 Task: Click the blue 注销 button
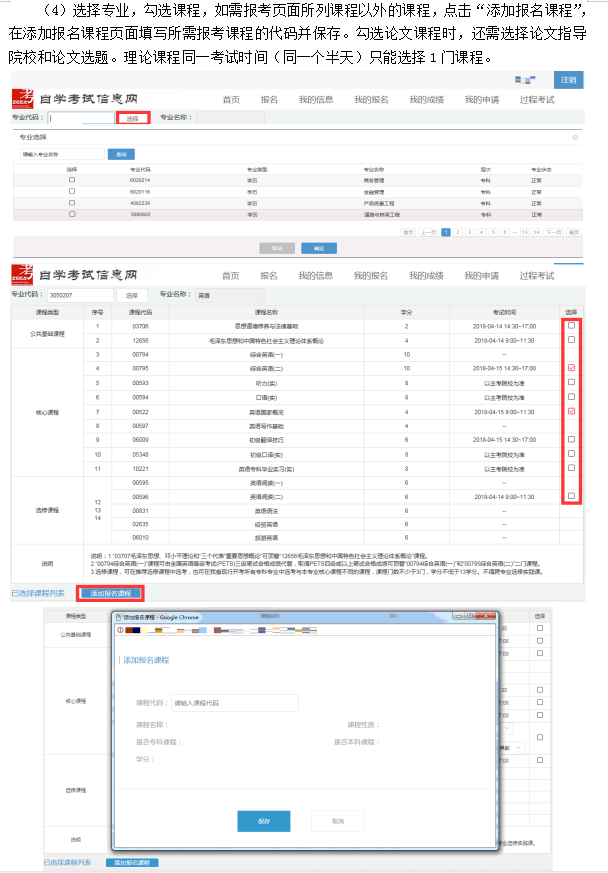(568, 79)
